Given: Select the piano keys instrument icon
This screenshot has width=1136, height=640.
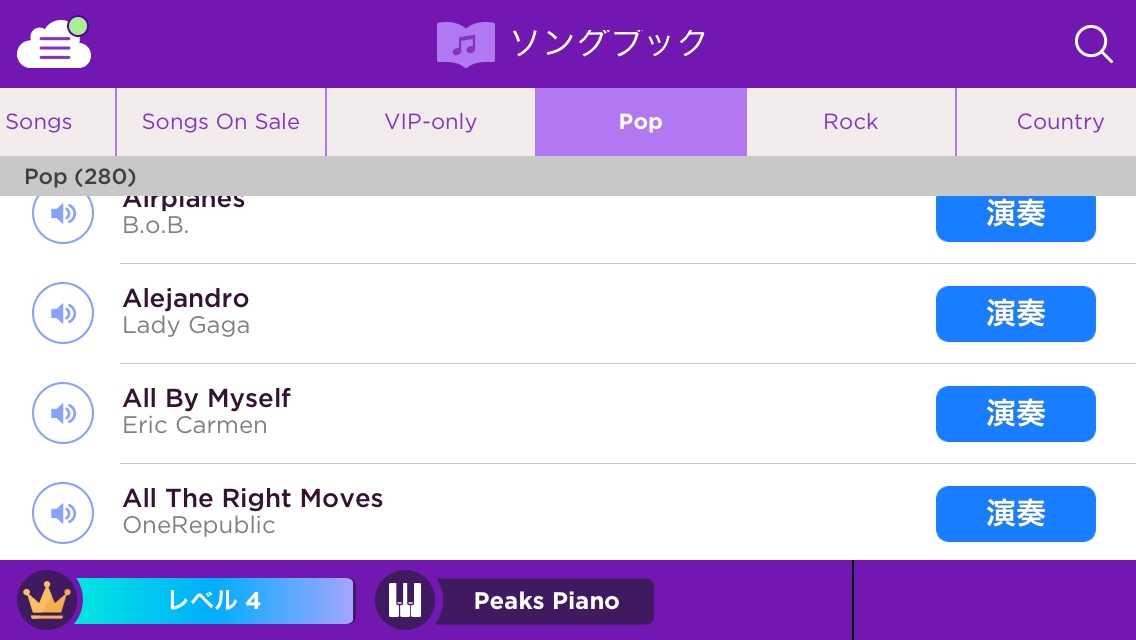Looking at the screenshot, I should [x=405, y=600].
